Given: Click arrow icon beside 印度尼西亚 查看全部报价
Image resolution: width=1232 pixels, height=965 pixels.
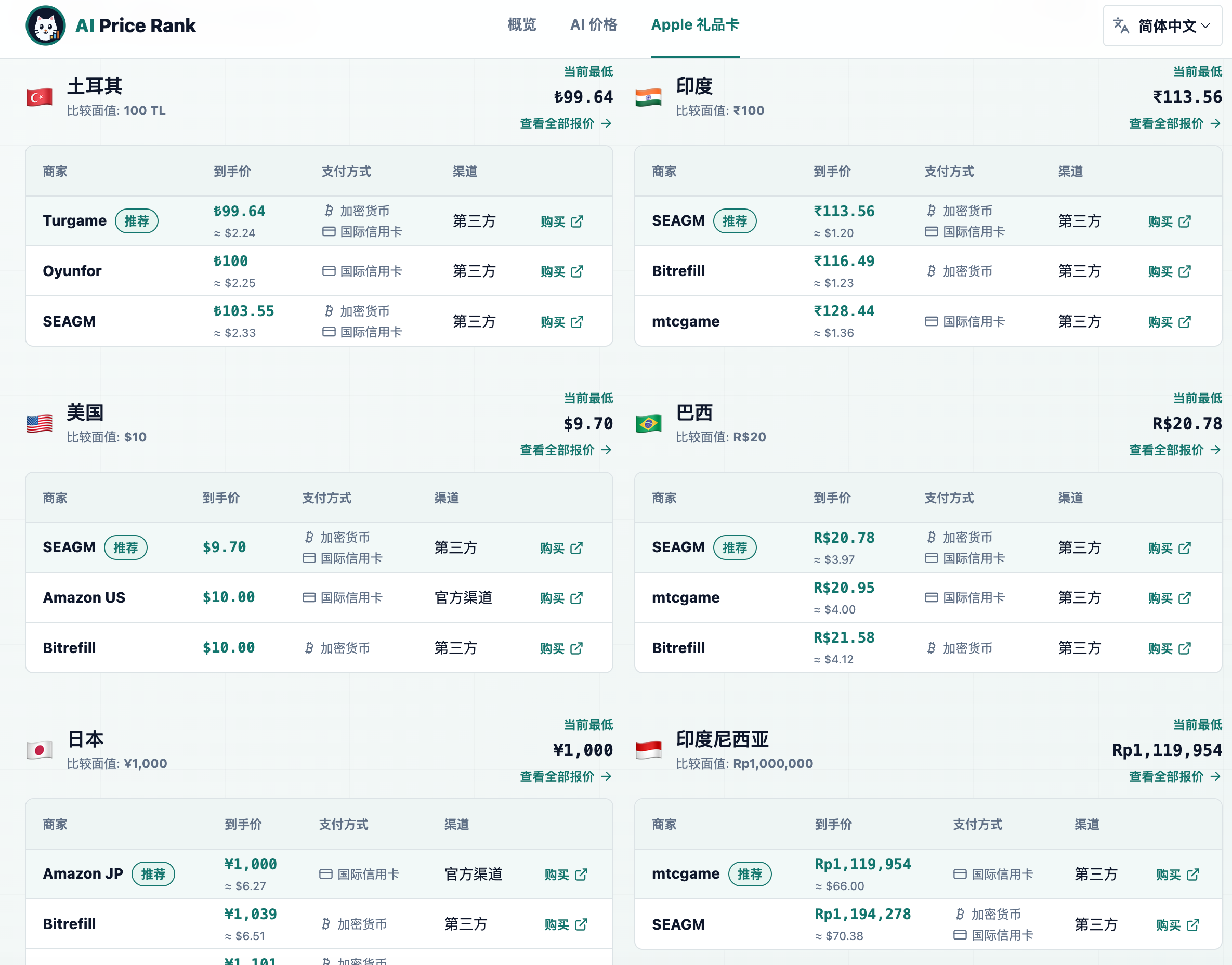Looking at the screenshot, I should click(x=1215, y=776).
